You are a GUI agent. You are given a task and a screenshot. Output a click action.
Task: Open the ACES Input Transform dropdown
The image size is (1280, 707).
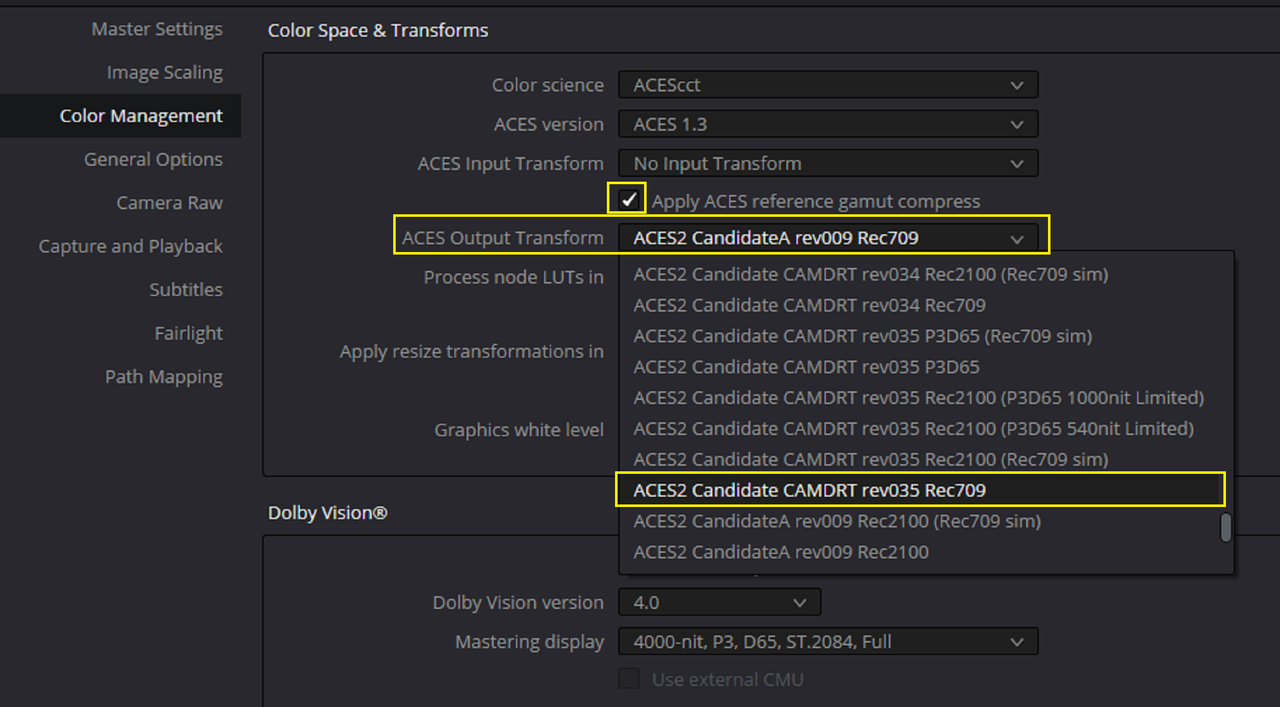pyautogui.click(x=828, y=163)
